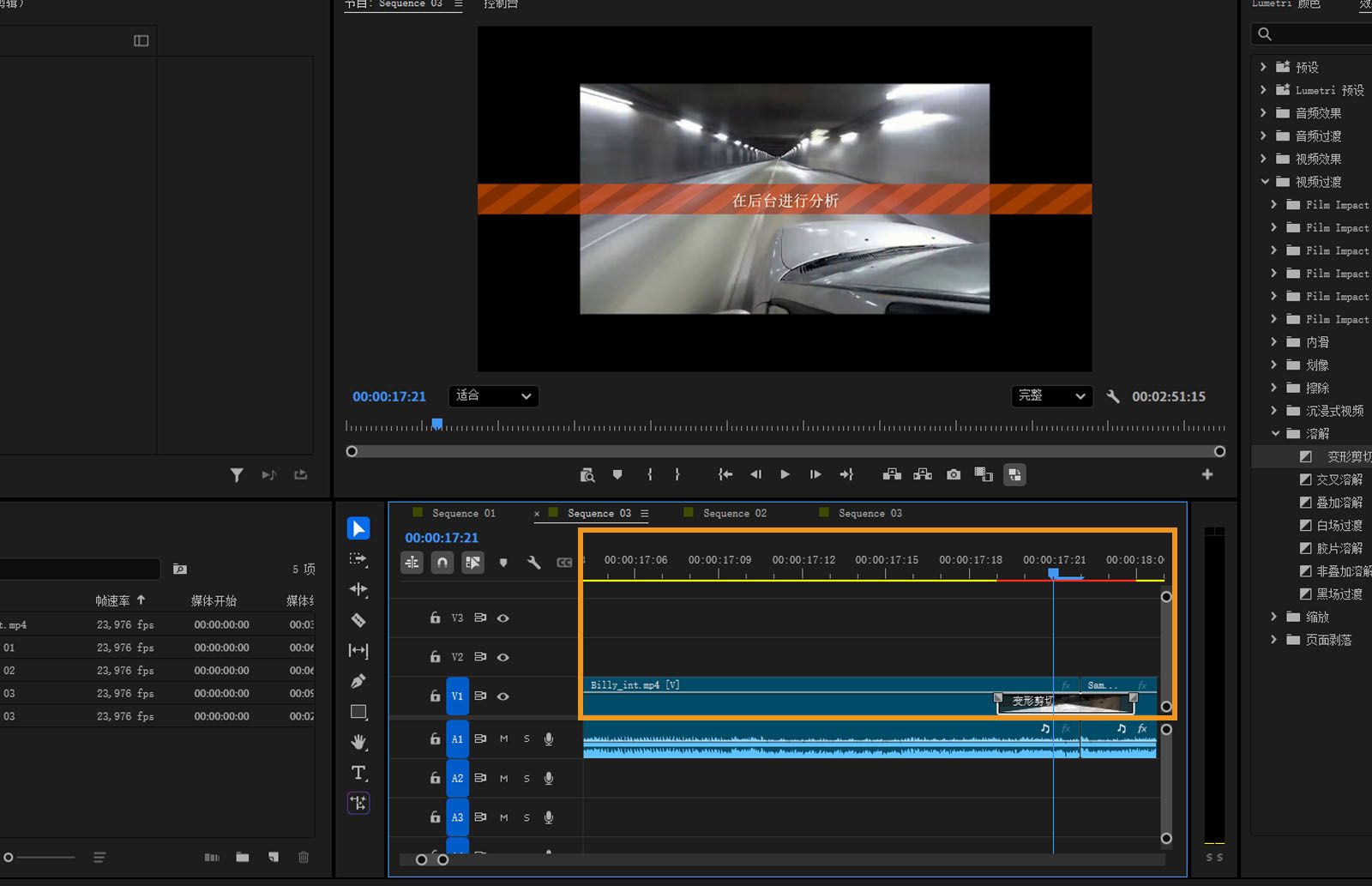Click the Track Select Forward tool
The width and height of the screenshot is (1372, 886).
pos(358,559)
